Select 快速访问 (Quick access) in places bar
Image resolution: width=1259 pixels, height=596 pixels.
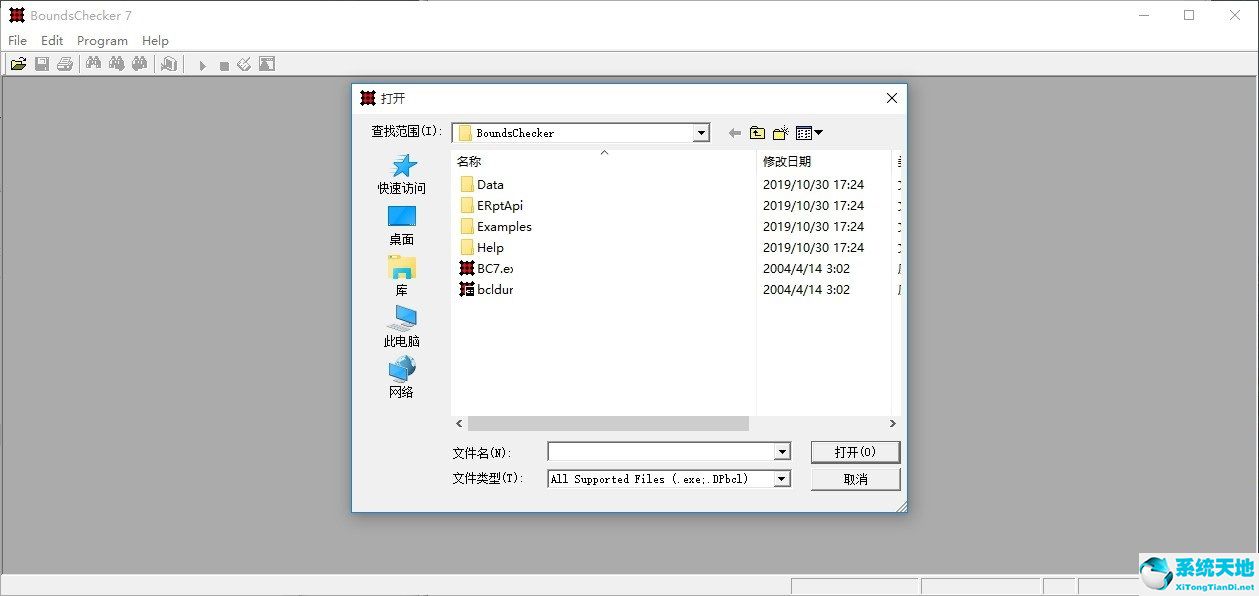tap(402, 174)
